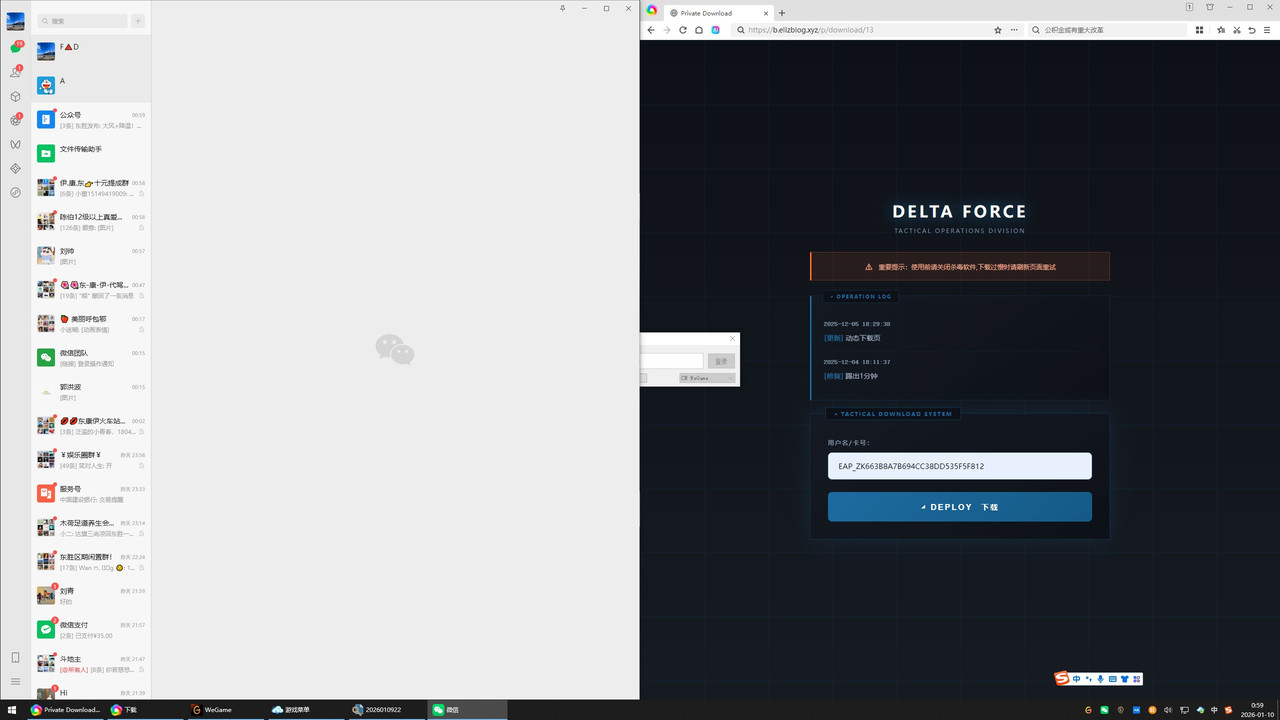Open the three-dots menu in address bar
The height and width of the screenshot is (720, 1280).
pos(1016,30)
